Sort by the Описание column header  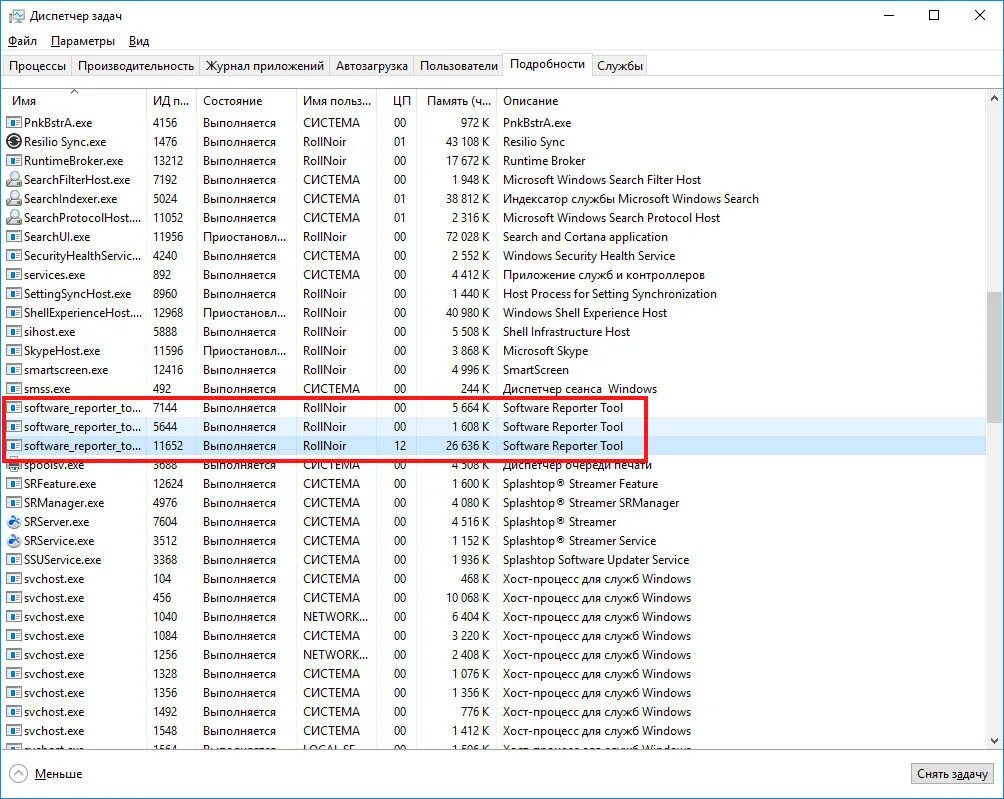click(x=741, y=101)
